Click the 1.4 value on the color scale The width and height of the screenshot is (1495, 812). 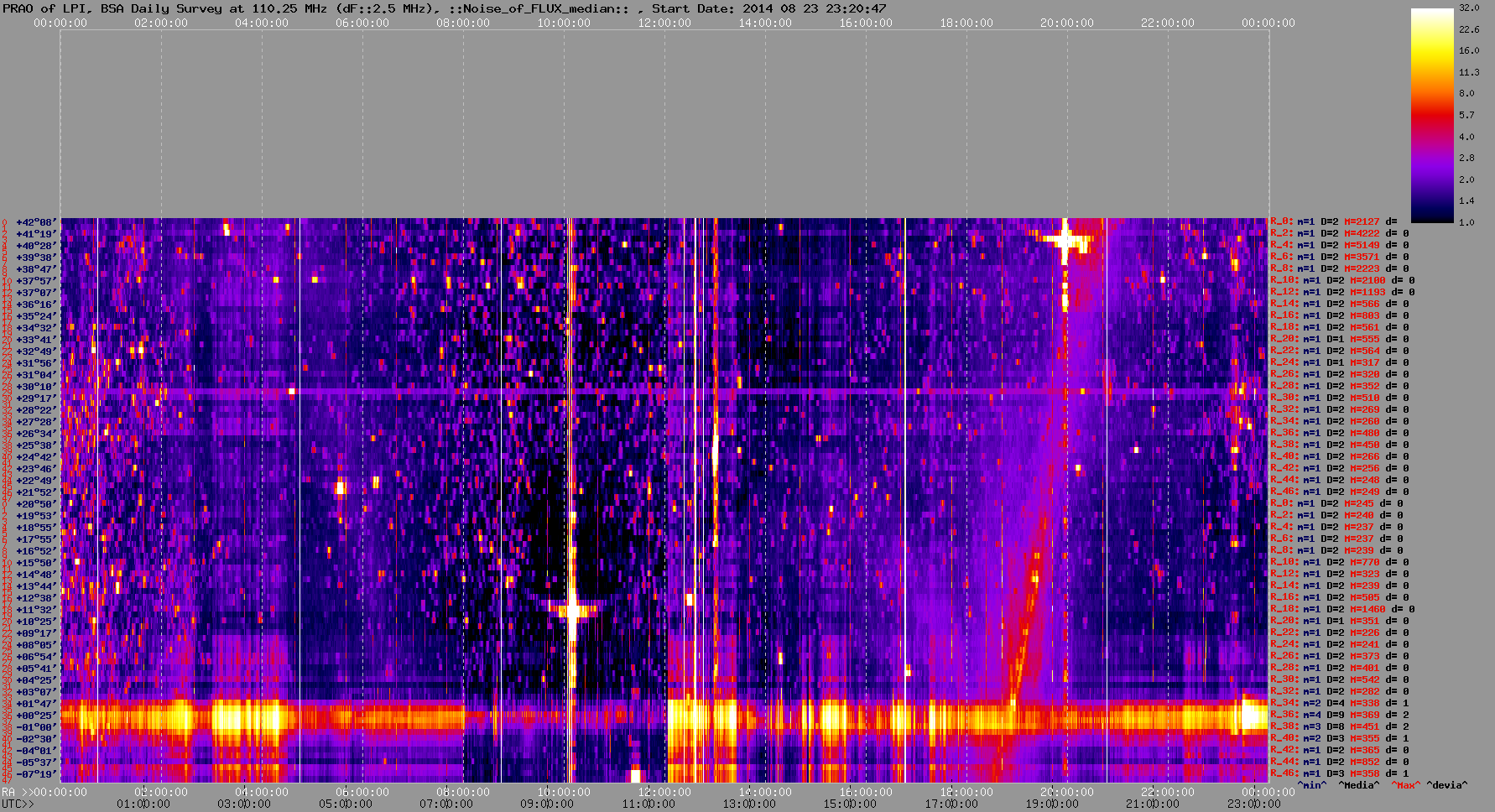1466,200
